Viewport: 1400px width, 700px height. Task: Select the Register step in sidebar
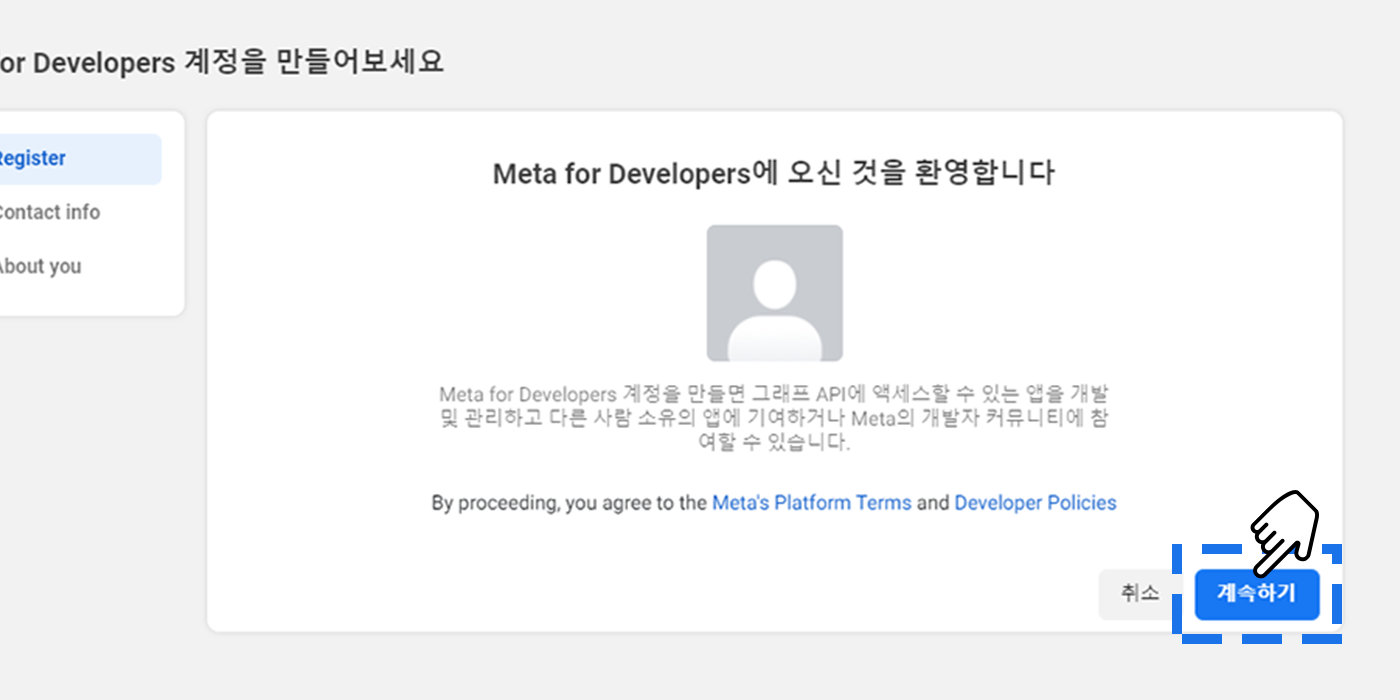point(78,159)
